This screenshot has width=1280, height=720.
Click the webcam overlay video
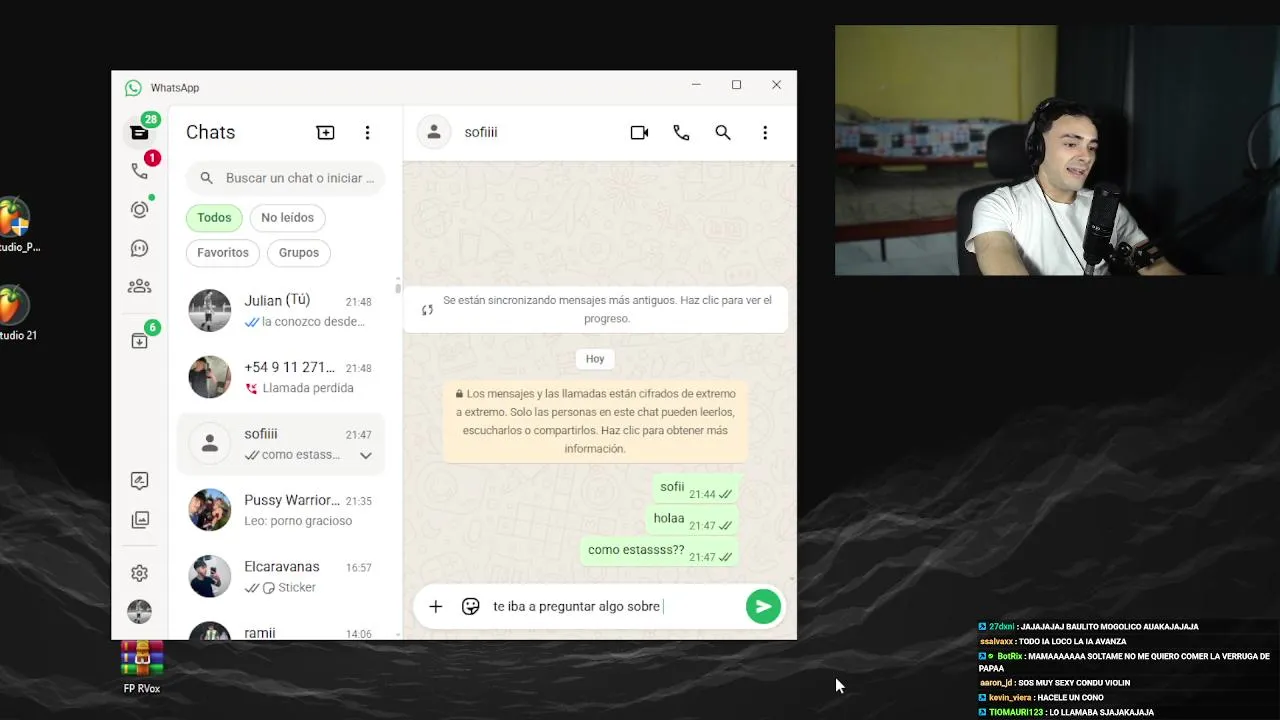(1057, 150)
